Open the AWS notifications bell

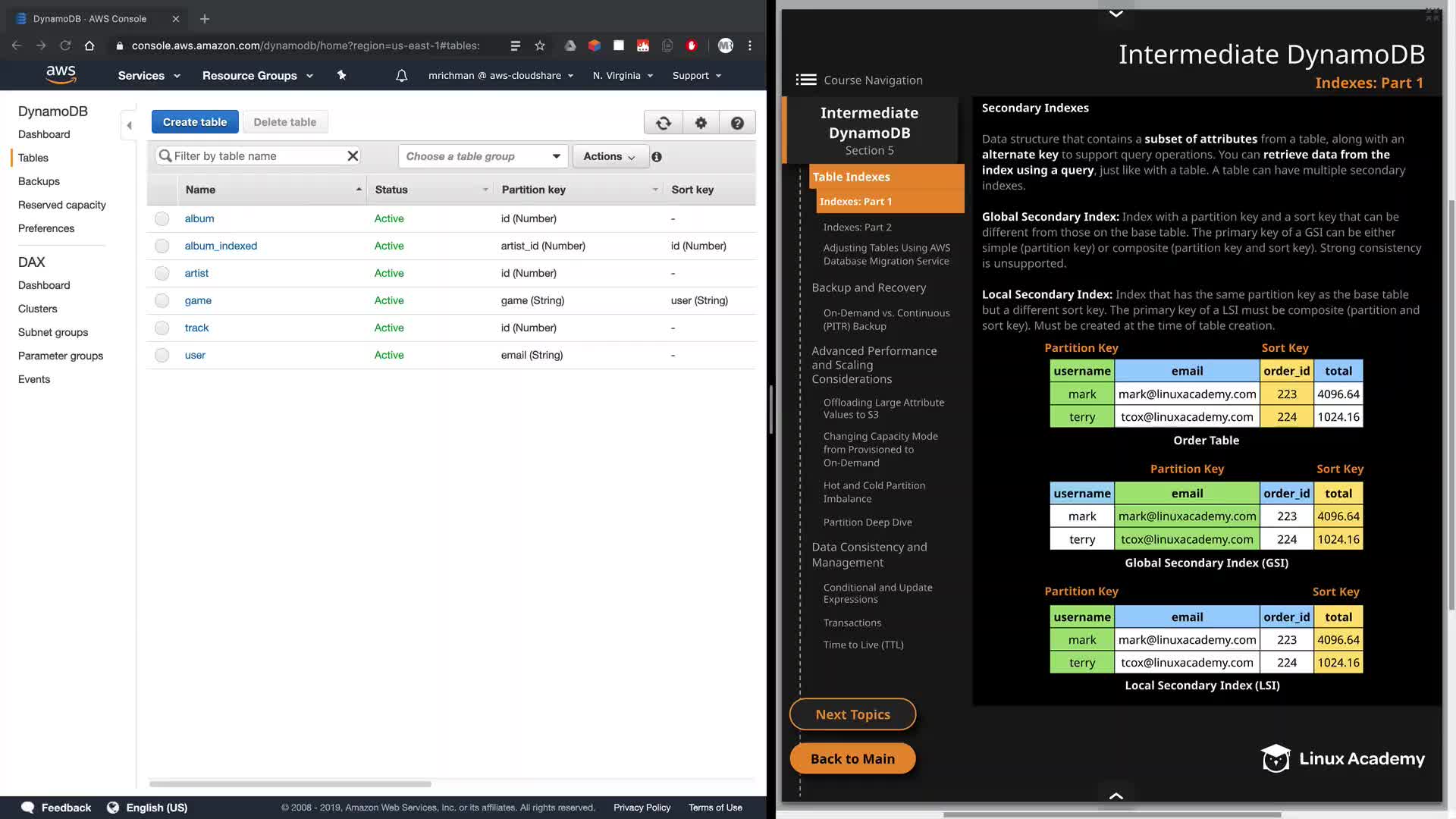[x=402, y=76]
